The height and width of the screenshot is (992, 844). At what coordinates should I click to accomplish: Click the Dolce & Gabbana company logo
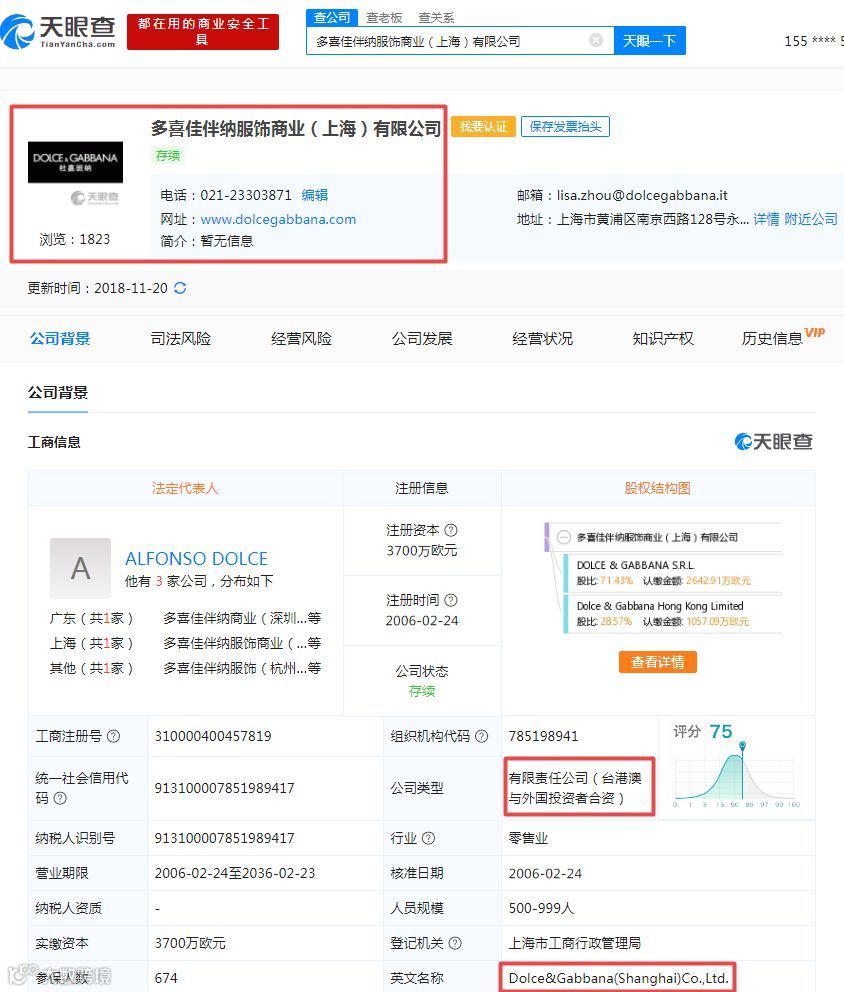pyautogui.click(x=75, y=162)
